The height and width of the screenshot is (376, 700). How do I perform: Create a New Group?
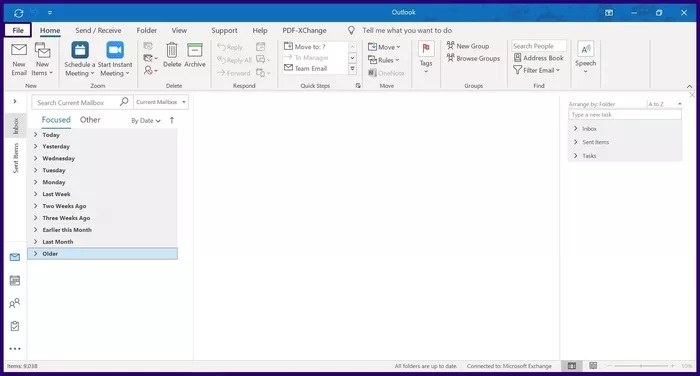coord(468,46)
